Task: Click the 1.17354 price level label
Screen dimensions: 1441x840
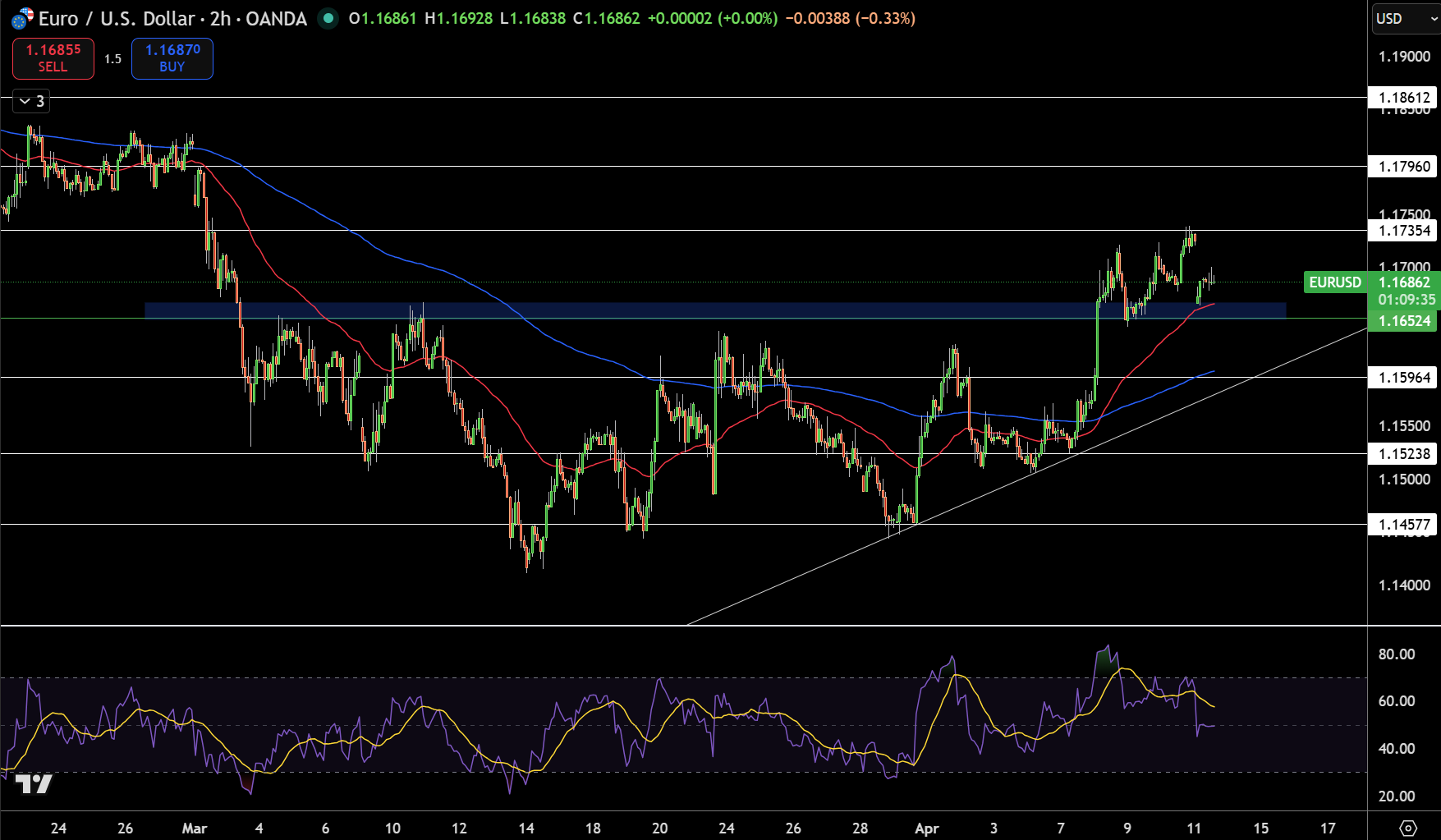Action: pyautogui.click(x=1404, y=231)
